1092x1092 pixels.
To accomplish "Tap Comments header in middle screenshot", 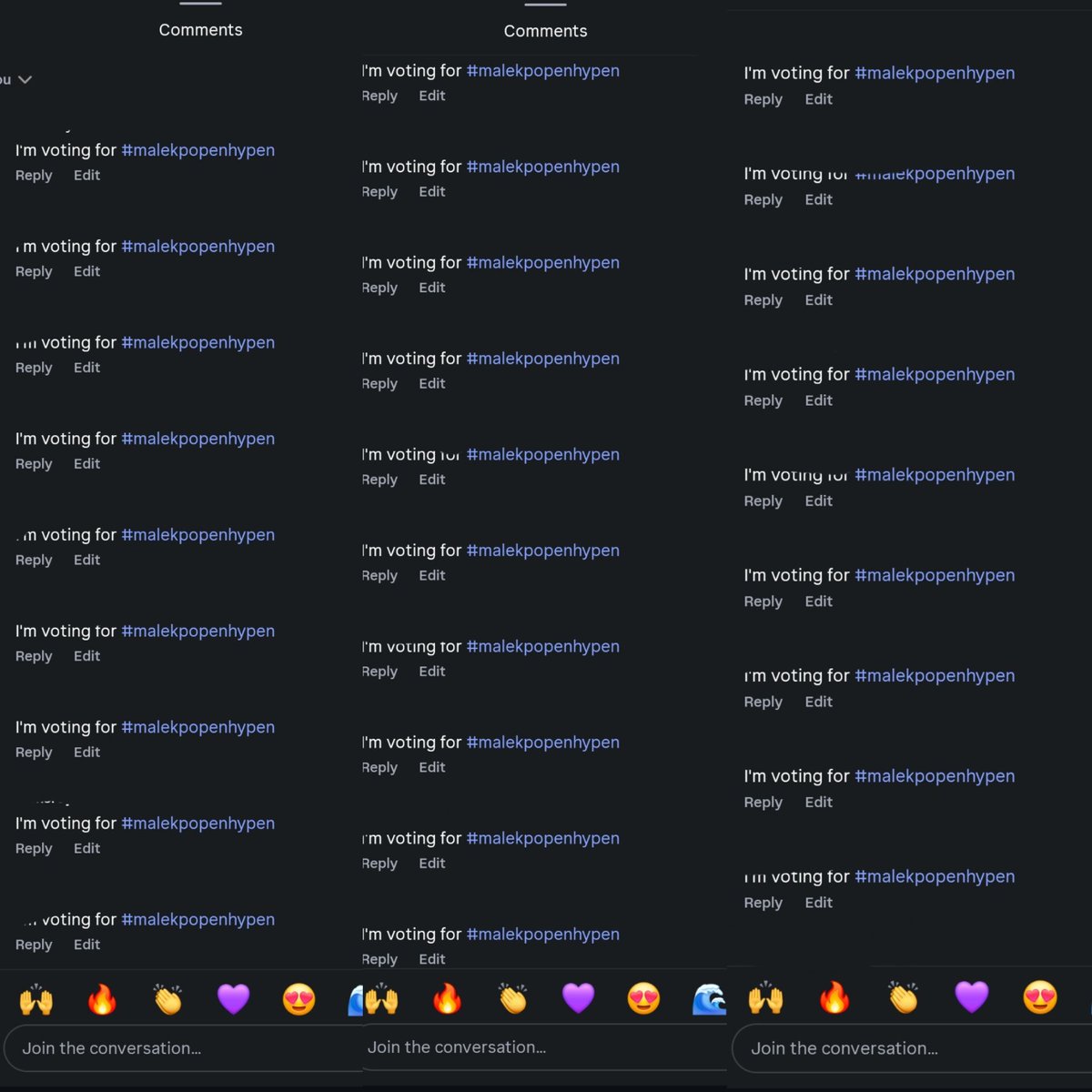I will (545, 31).
